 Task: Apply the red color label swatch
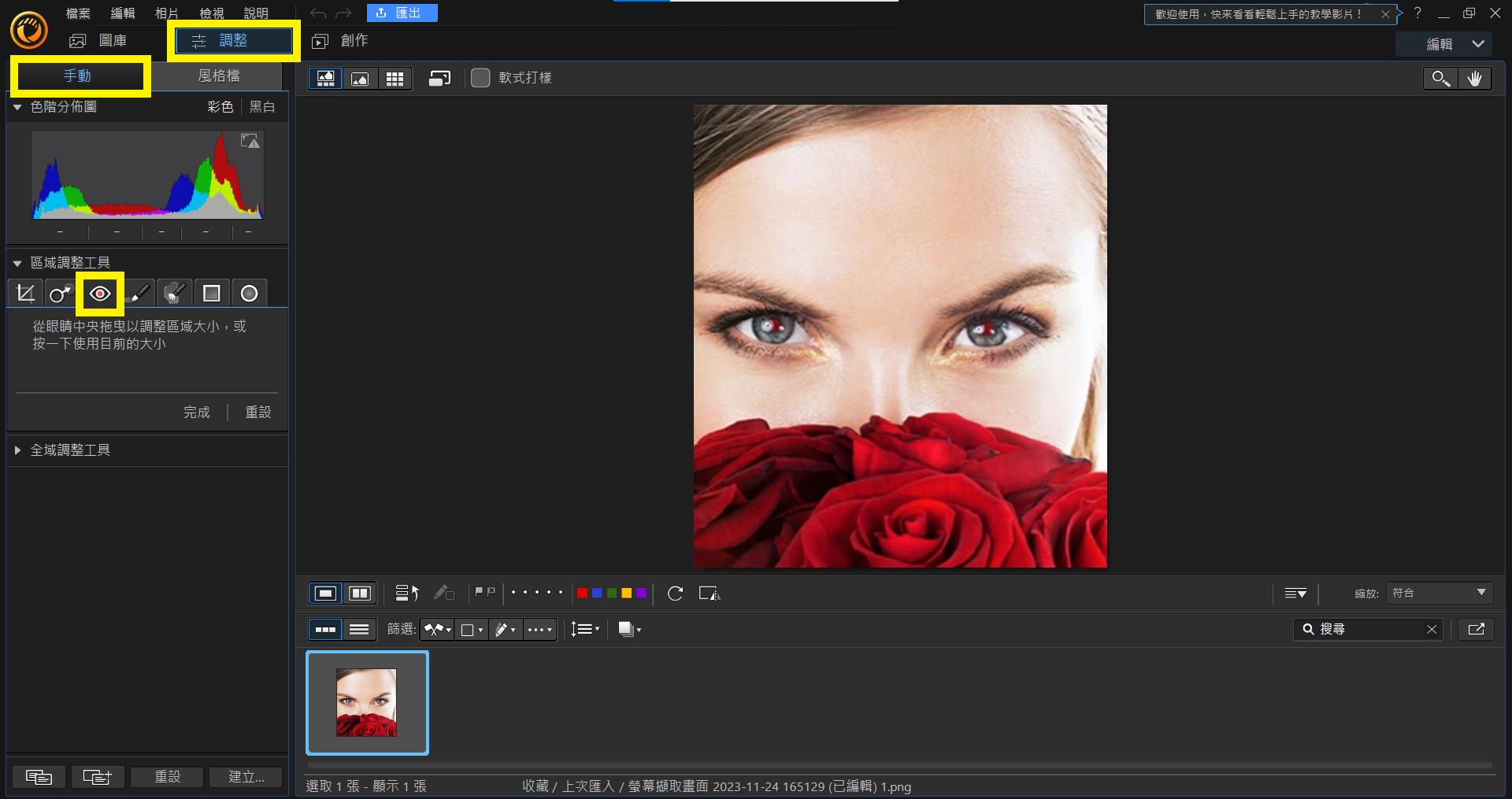pyautogui.click(x=582, y=594)
